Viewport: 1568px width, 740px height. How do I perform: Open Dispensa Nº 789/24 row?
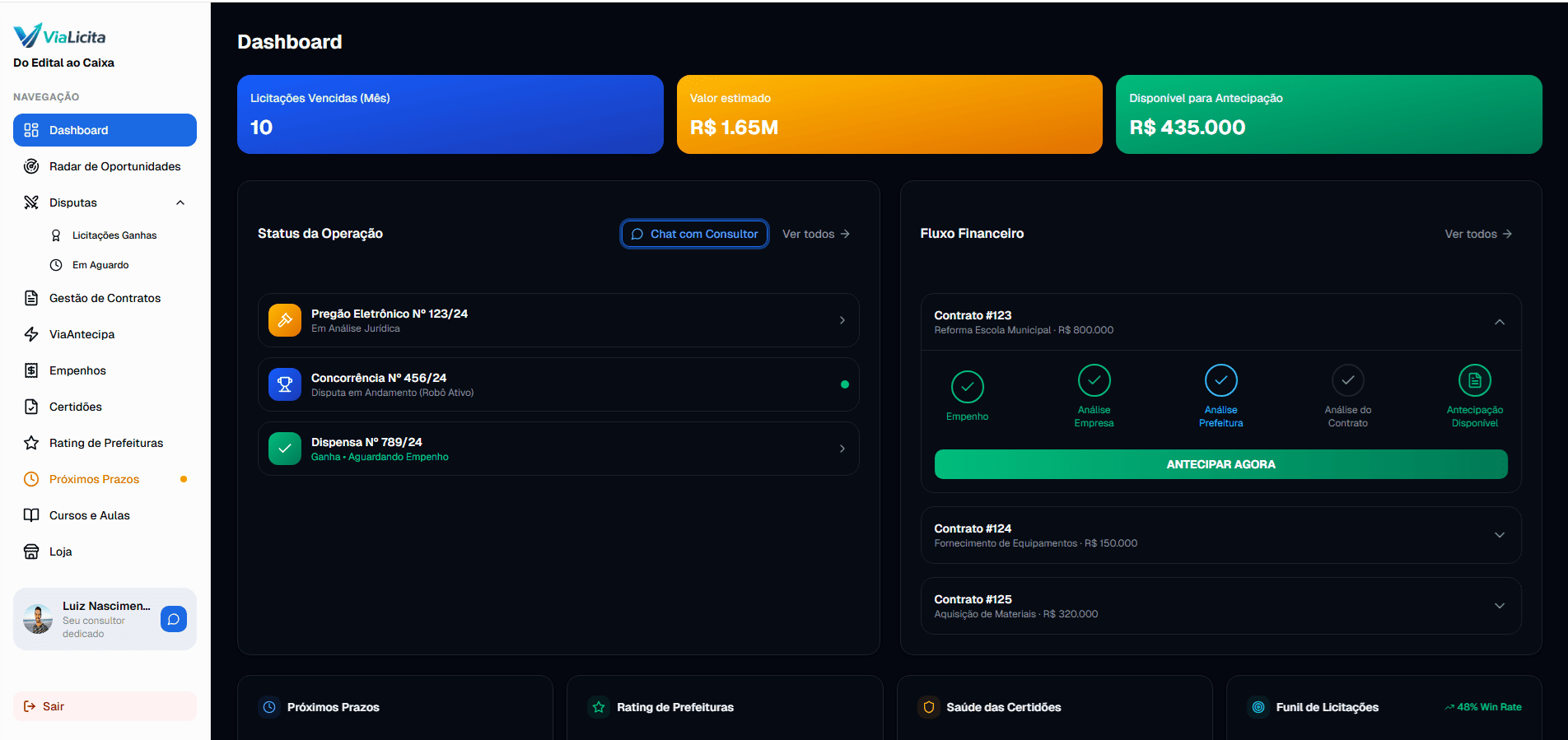coord(558,449)
